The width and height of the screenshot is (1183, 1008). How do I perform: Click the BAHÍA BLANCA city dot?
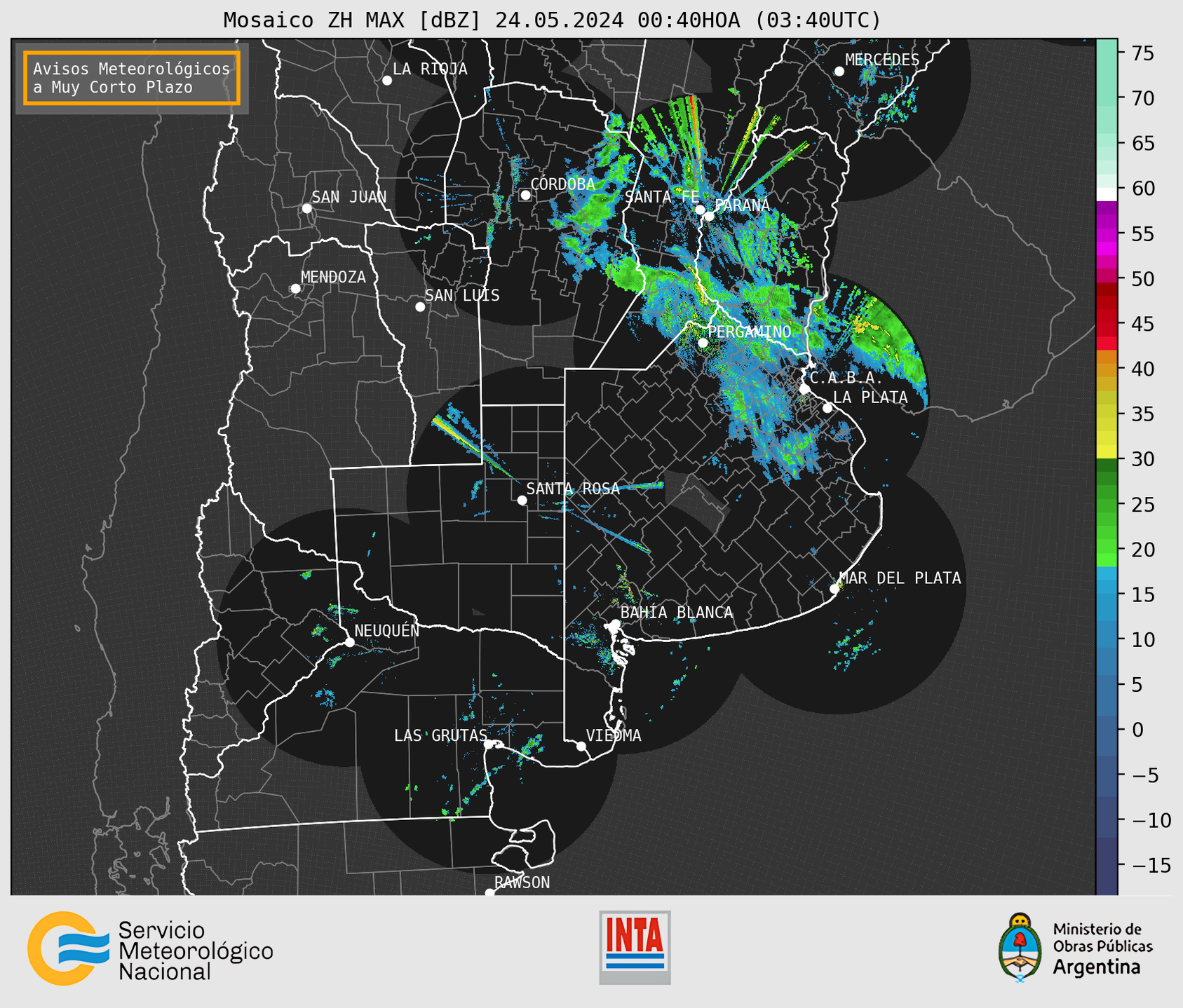pyautogui.click(x=615, y=624)
